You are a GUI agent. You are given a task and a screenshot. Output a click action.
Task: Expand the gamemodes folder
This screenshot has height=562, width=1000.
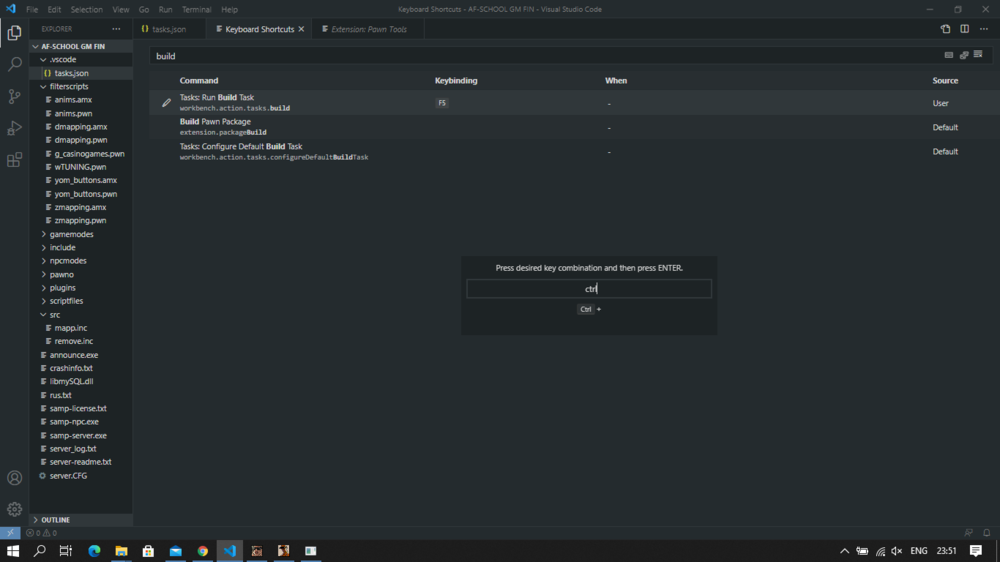pyautogui.click(x=80, y=234)
